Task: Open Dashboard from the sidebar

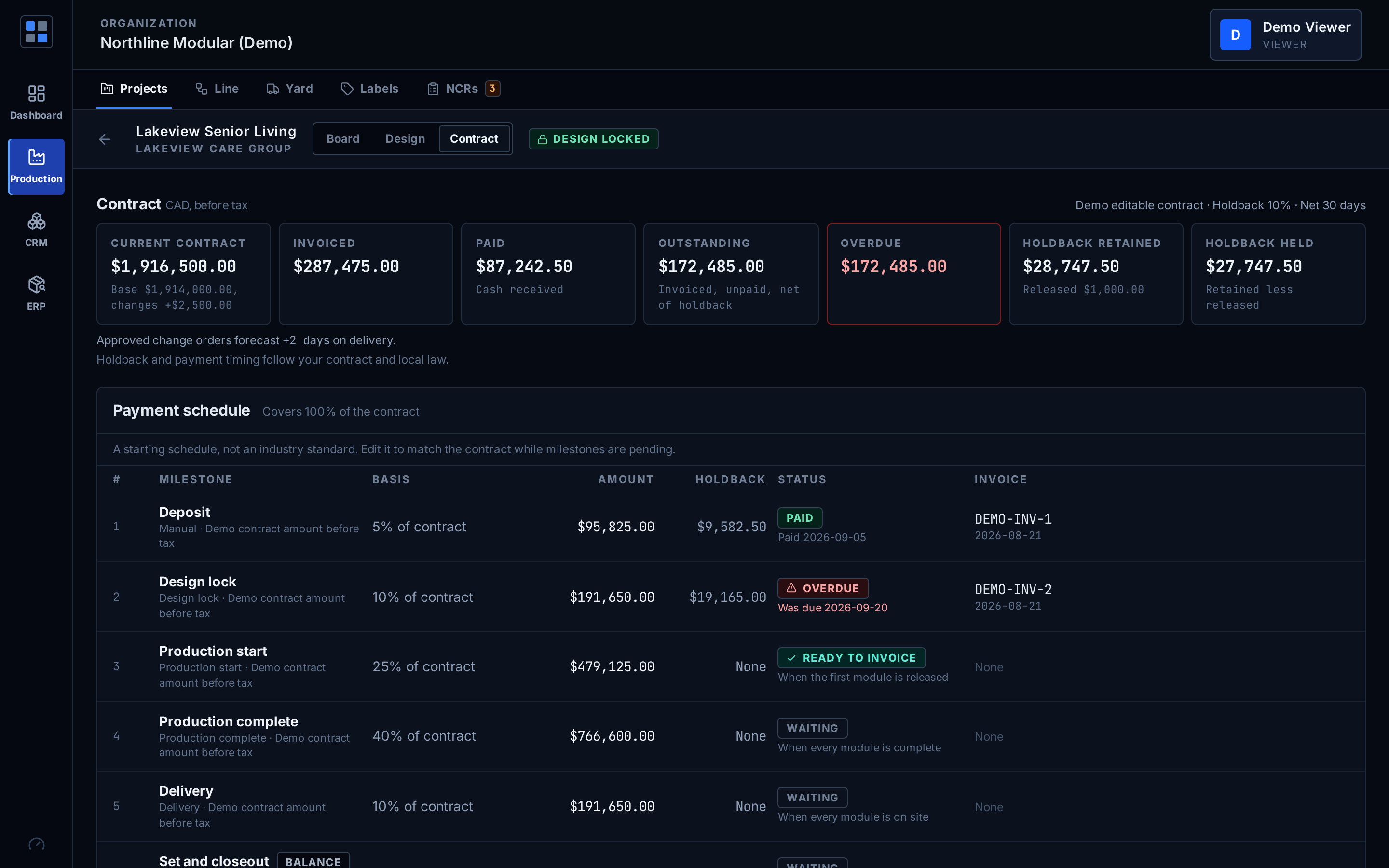Action: pyautogui.click(x=36, y=103)
